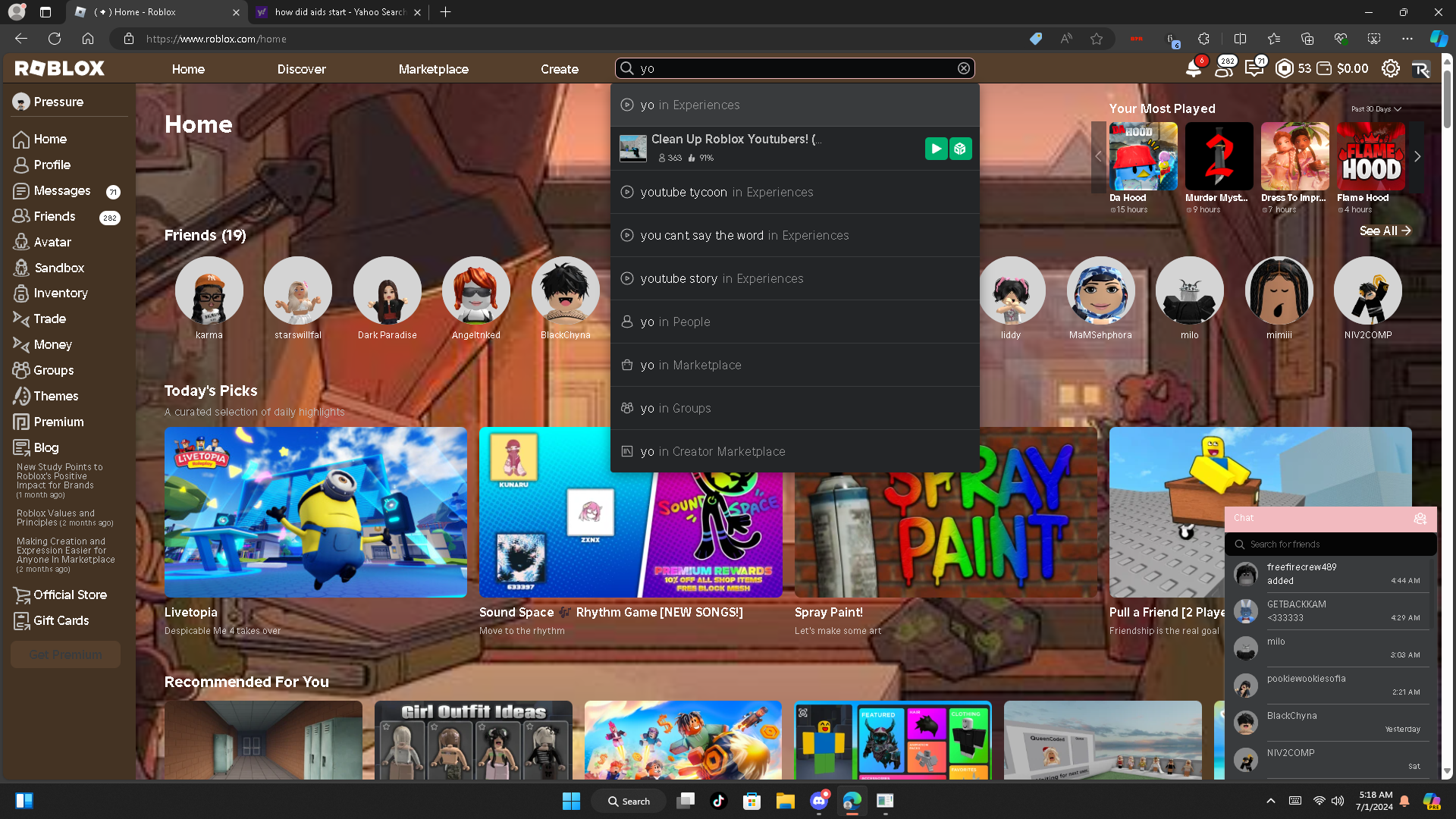Screen dimensions: 1456x819
Task: Select 'youtube tycoon in Experiences' suggestion
Action: click(795, 192)
